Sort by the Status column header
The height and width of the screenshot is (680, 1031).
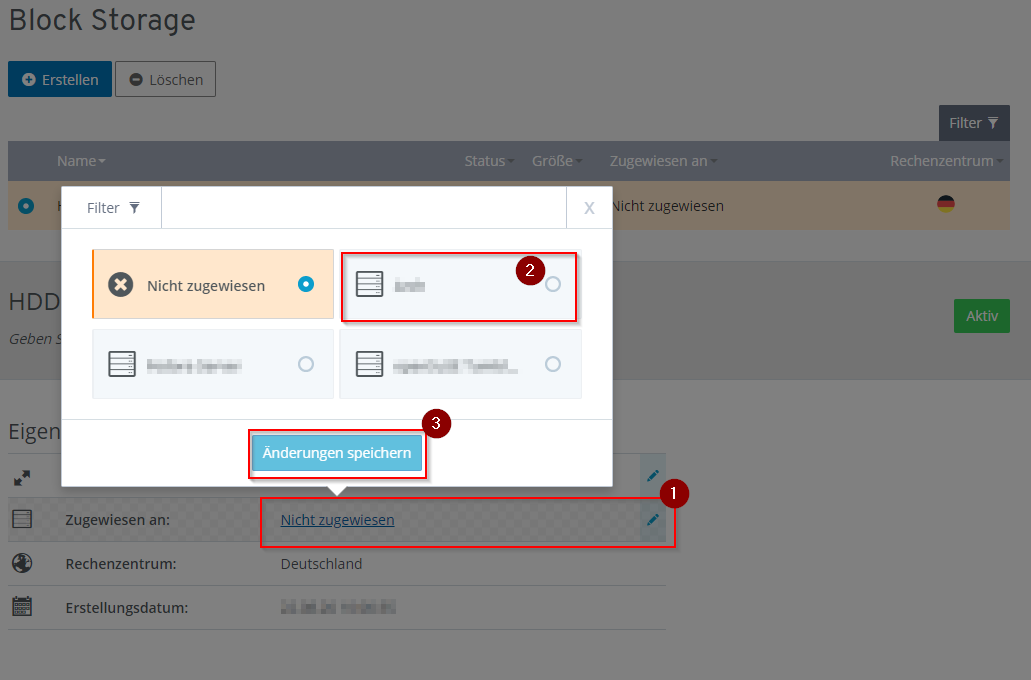tap(489, 161)
